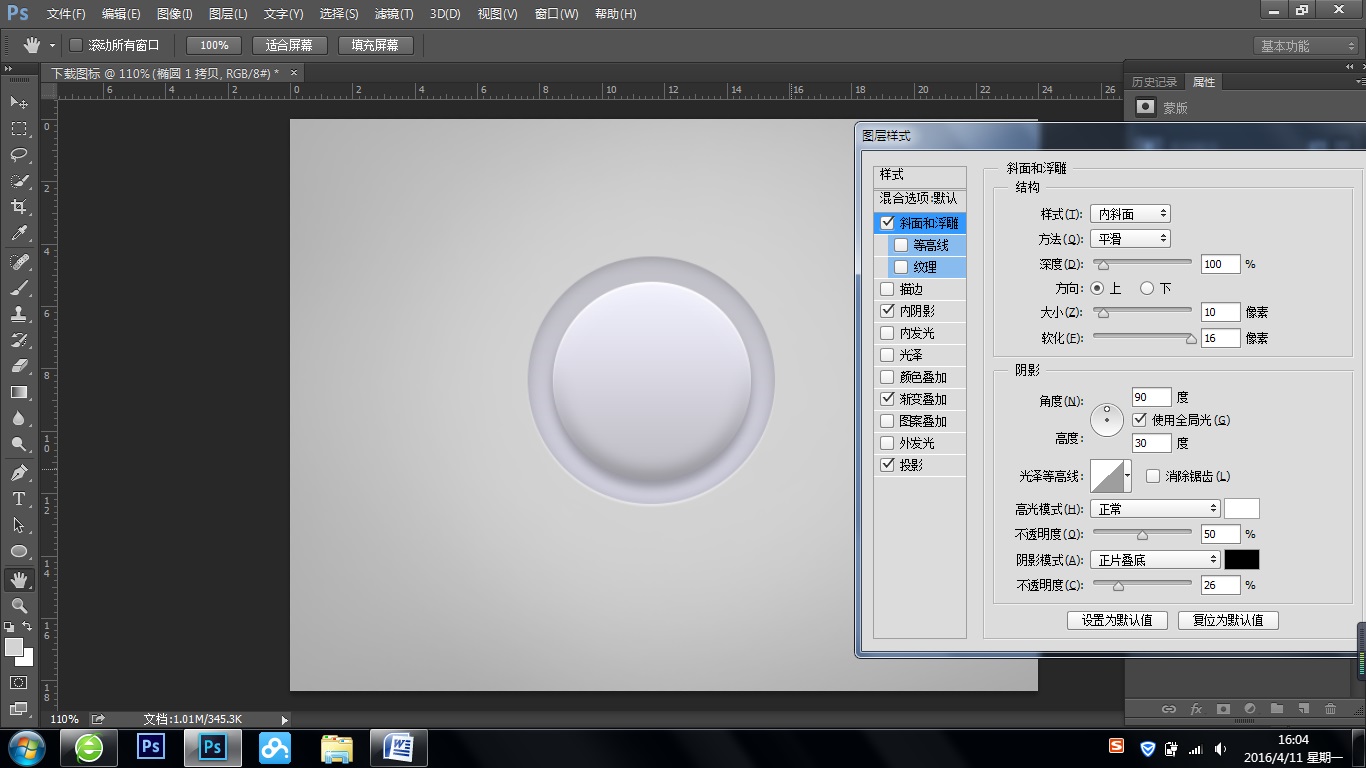This screenshot has width=1366, height=768.
Task: Click the 适合屏幕 button
Action: (289, 45)
